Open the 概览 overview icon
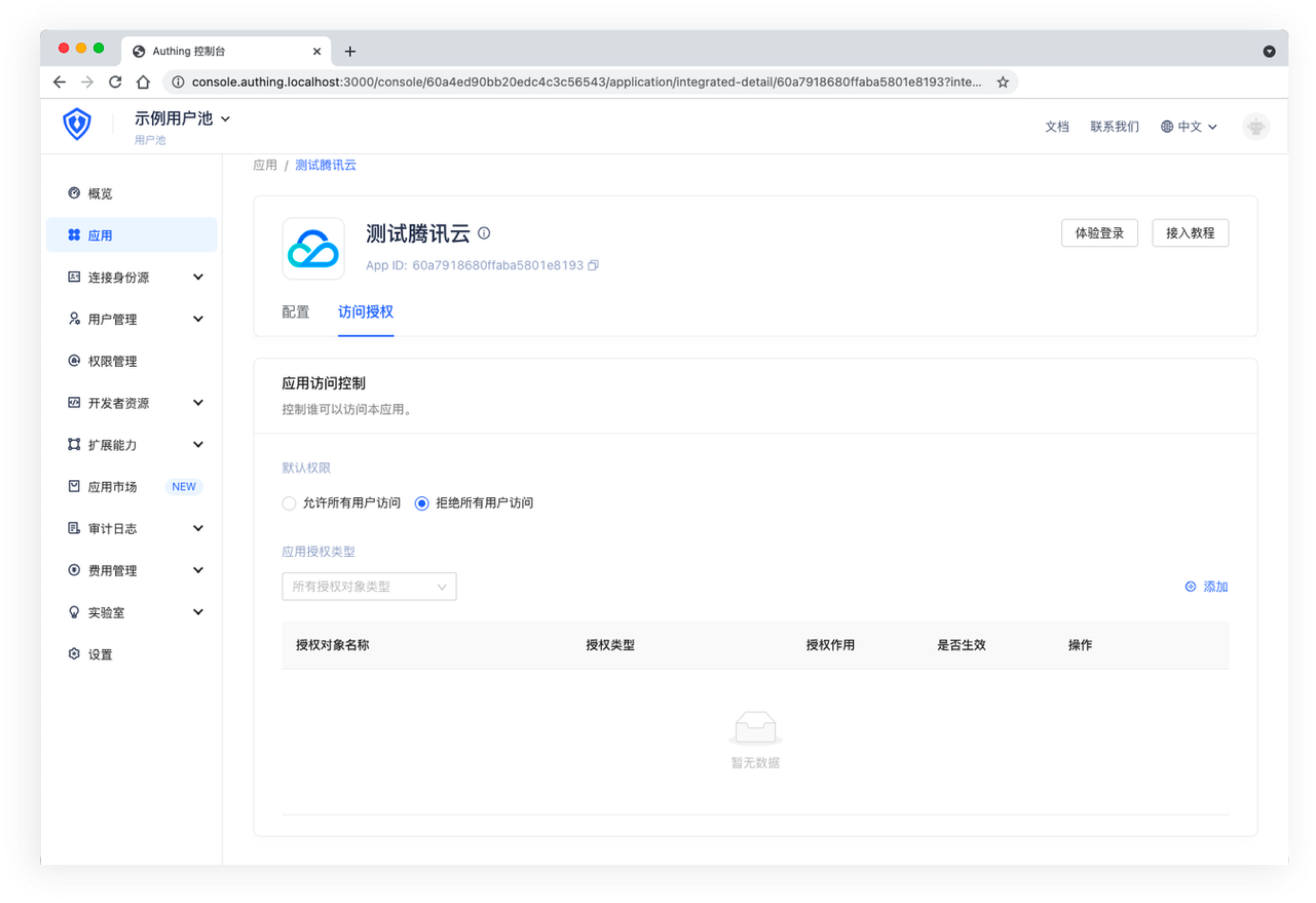The height and width of the screenshot is (903, 1316). coord(74,193)
